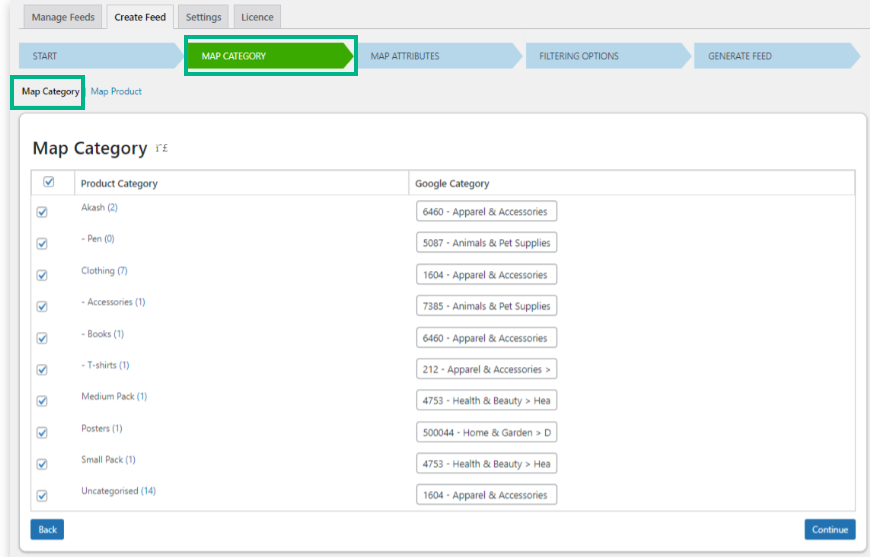Toggle the Posters category checkbox
This screenshot has width=870, height=558.
pos(42,432)
